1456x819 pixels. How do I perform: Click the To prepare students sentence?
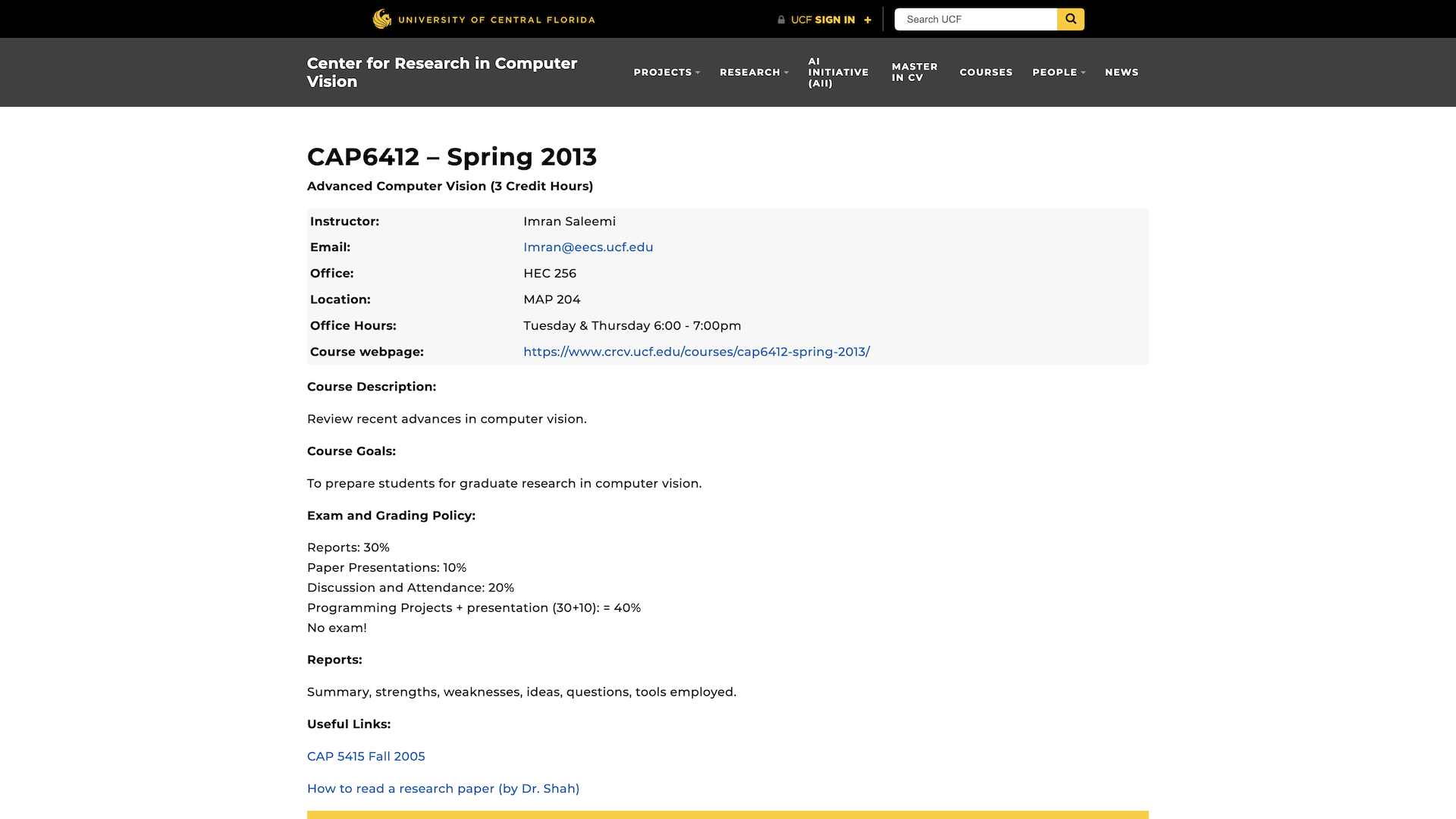pos(504,484)
